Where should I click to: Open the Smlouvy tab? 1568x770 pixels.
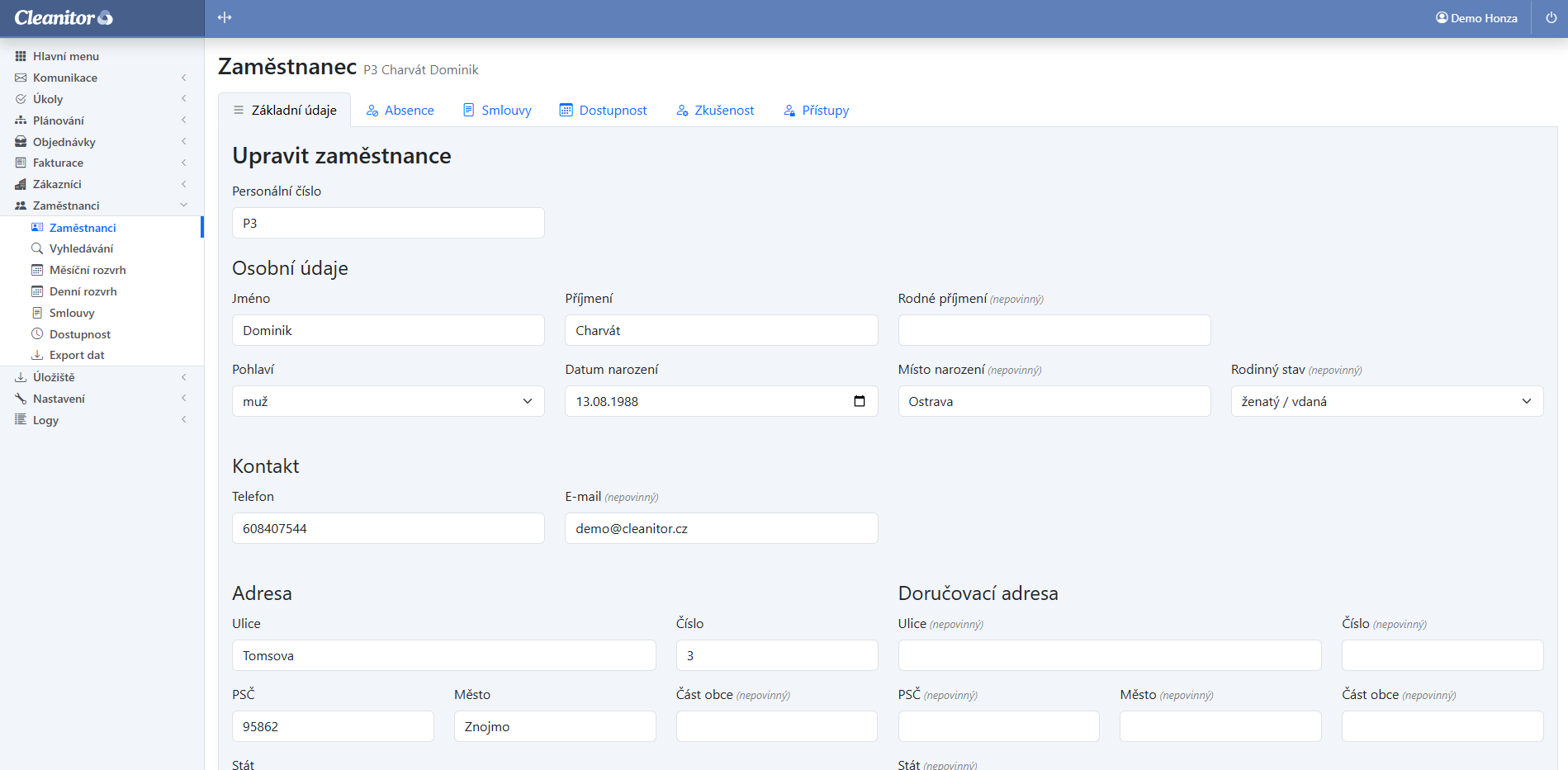(497, 111)
